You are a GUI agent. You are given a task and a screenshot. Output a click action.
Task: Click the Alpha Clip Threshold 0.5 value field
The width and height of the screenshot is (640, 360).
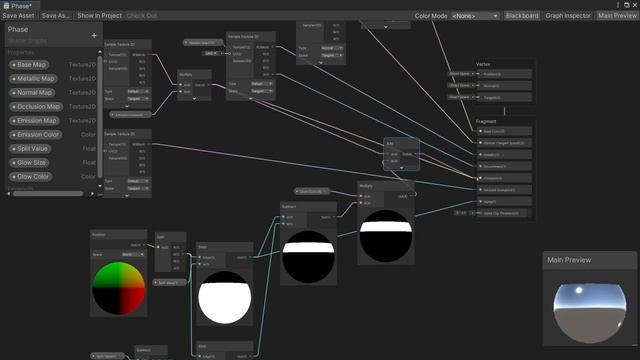464,213
